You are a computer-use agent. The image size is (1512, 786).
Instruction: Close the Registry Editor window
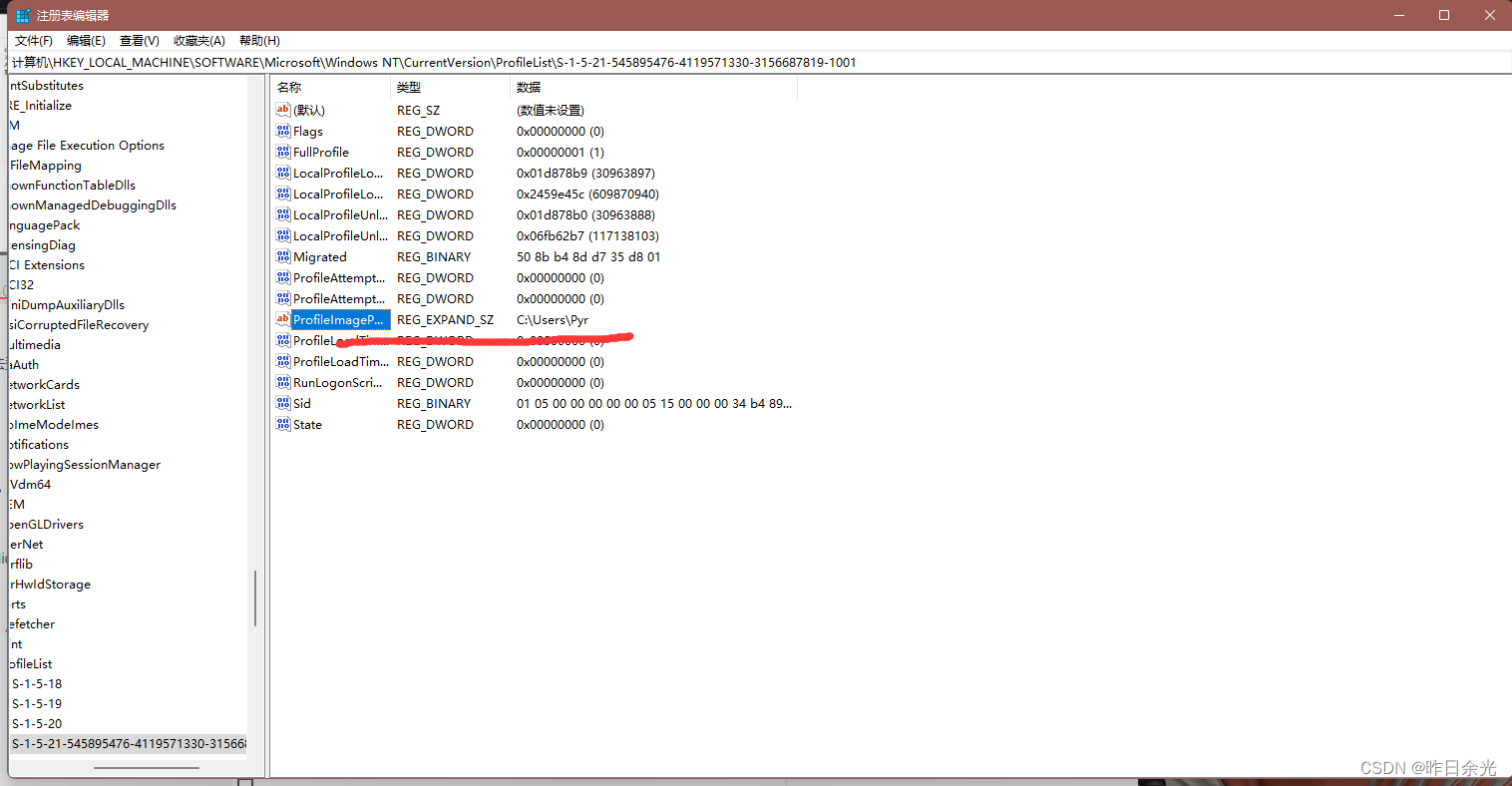(x=1489, y=15)
